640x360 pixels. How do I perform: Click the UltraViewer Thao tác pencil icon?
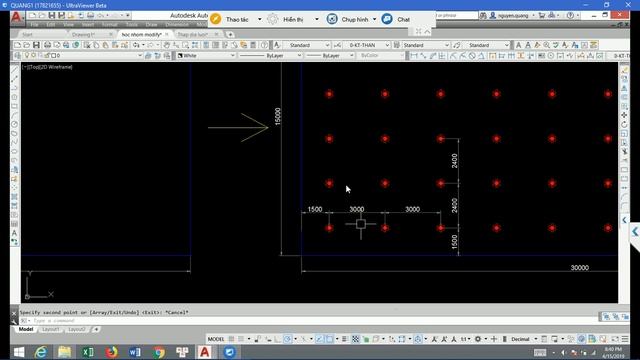(x=216, y=19)
